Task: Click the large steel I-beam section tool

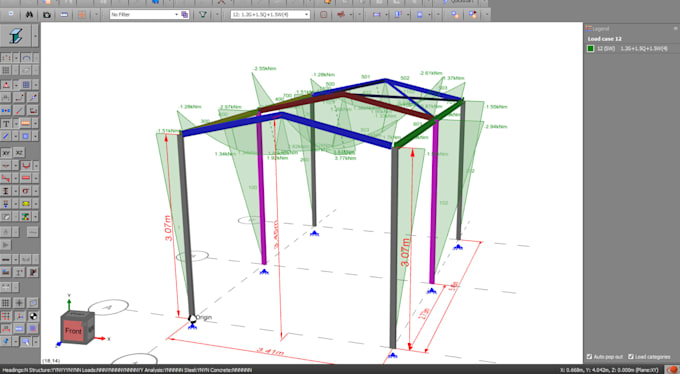Action: tap(16, 36)
